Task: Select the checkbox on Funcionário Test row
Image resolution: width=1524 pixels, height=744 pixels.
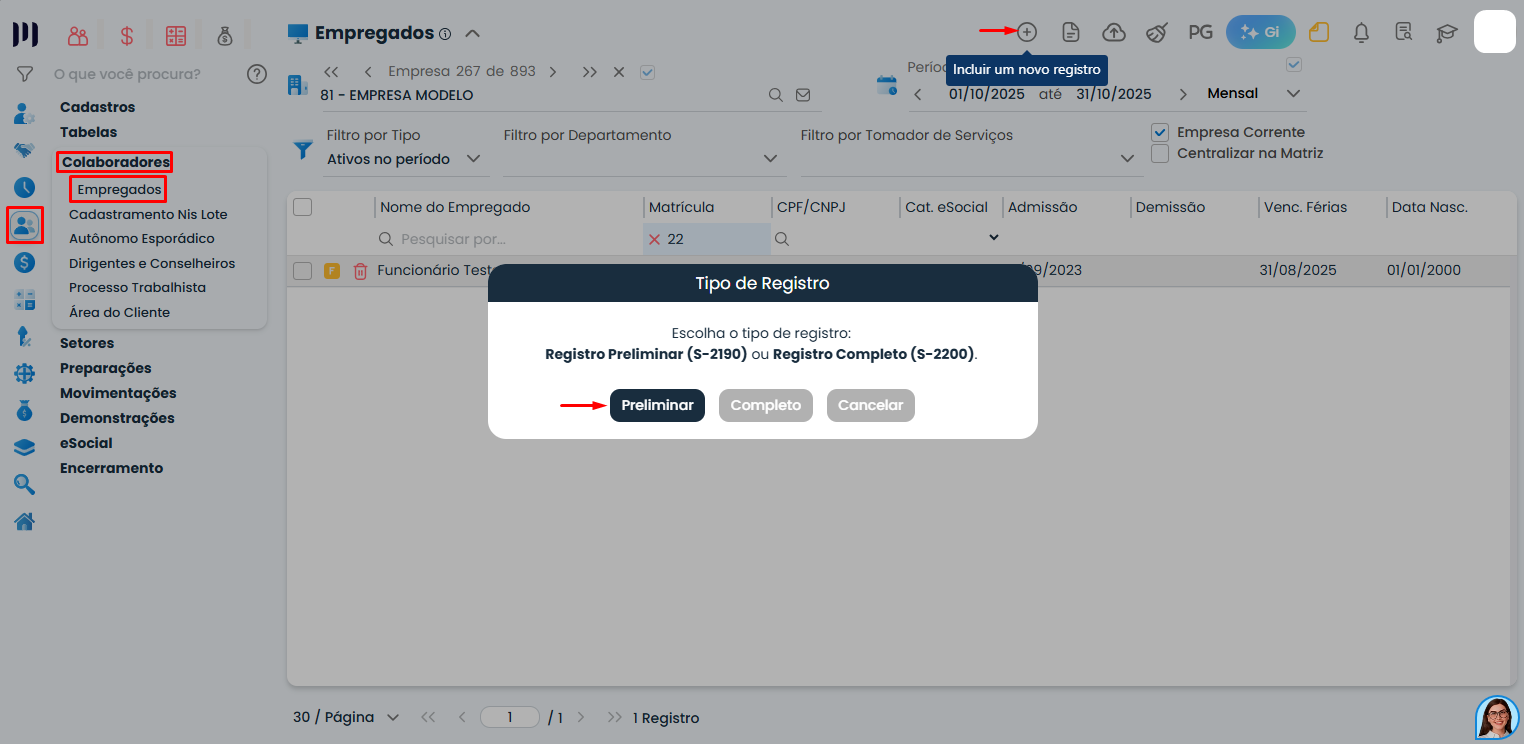Action: pos(302,269)
